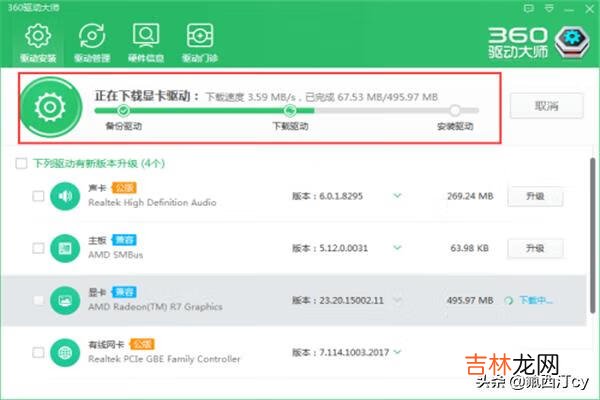This screenshot has width=600, height=400.
Task: Expand version dropdown for 7.114.1003.2017
Action: (x=398, y=352)
